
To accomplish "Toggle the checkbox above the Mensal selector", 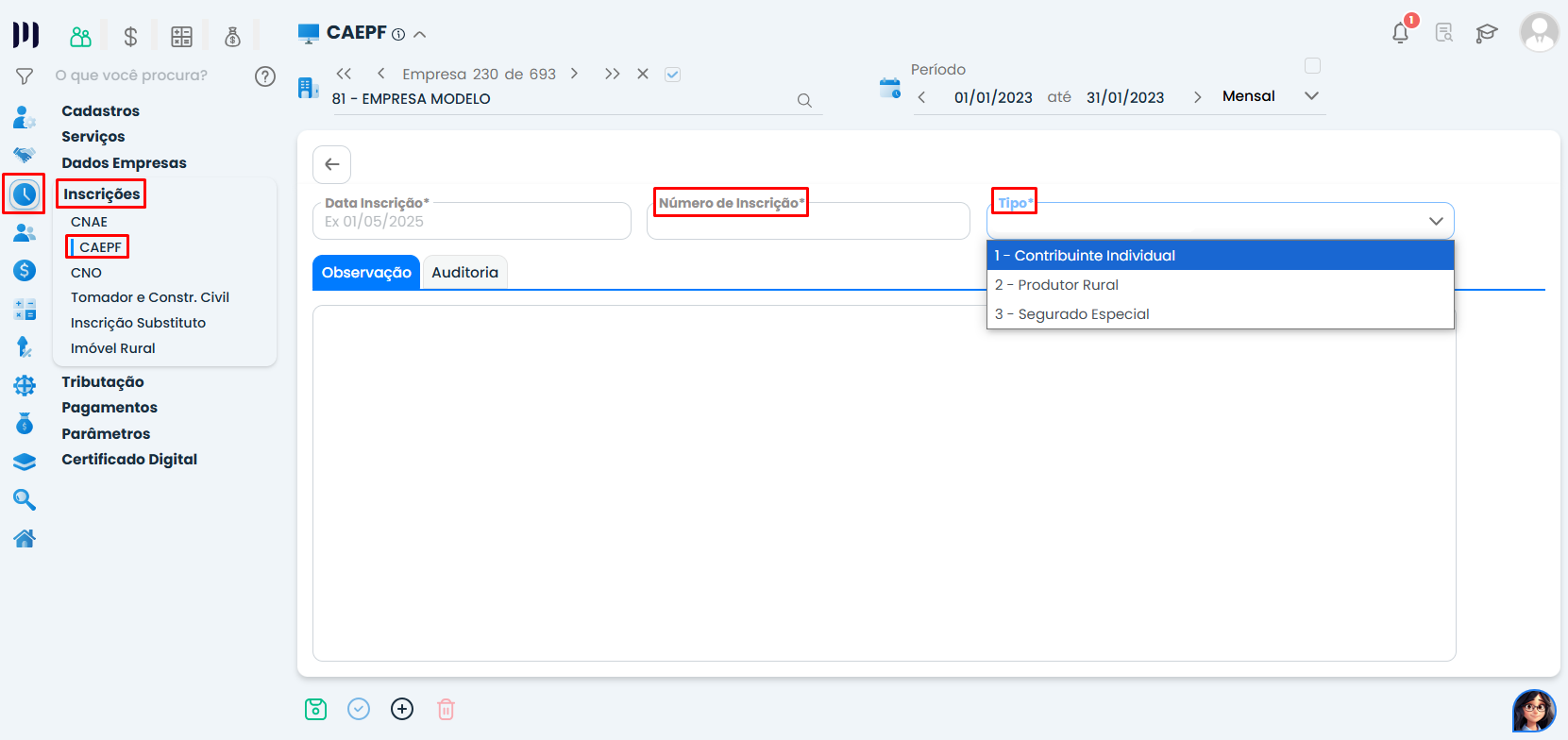I will pos(1312,66).
